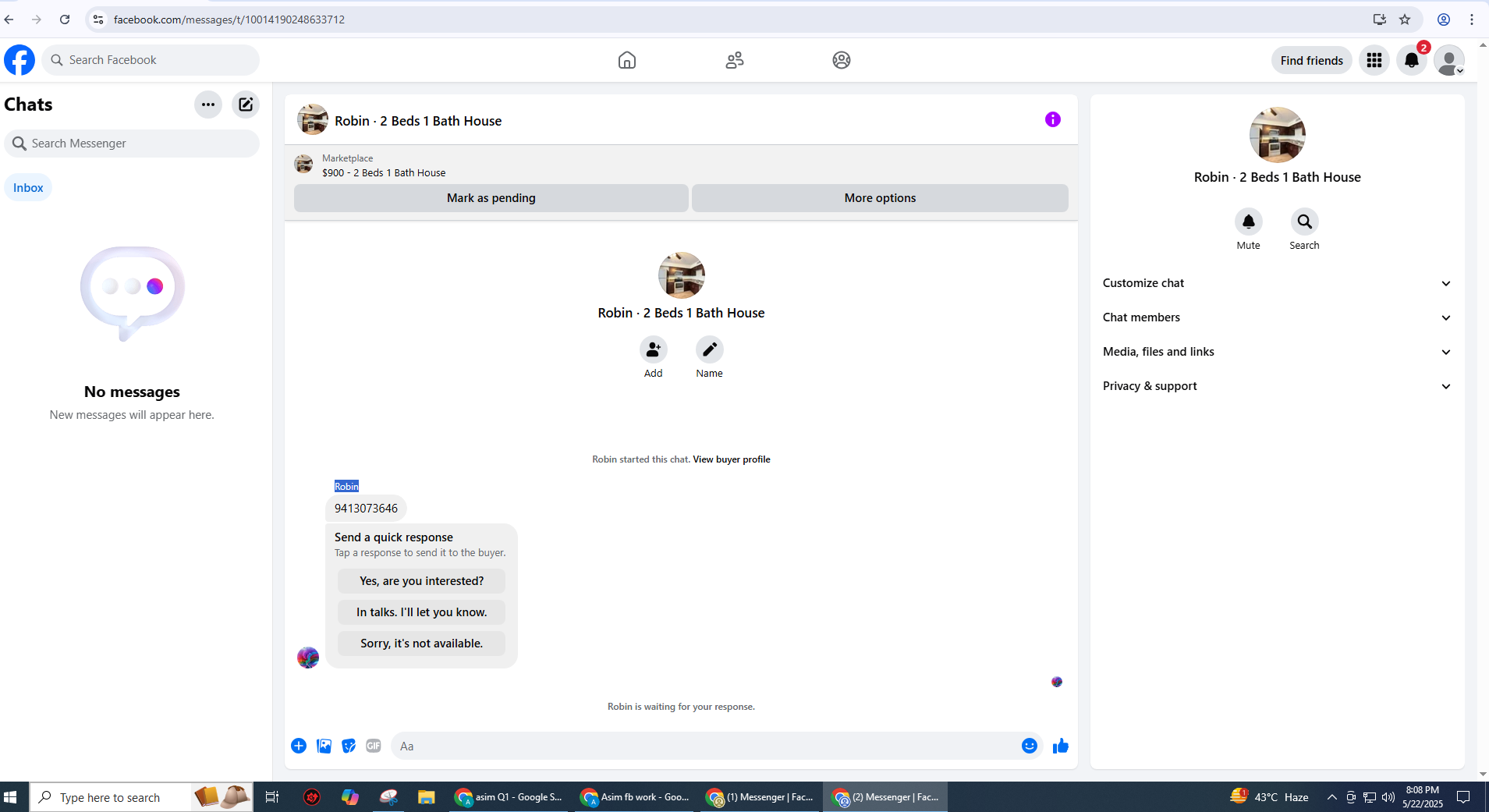Open Chats options three-dot menu
Image resolution: width=1489 pixels, height=812 pixels.
208,105
